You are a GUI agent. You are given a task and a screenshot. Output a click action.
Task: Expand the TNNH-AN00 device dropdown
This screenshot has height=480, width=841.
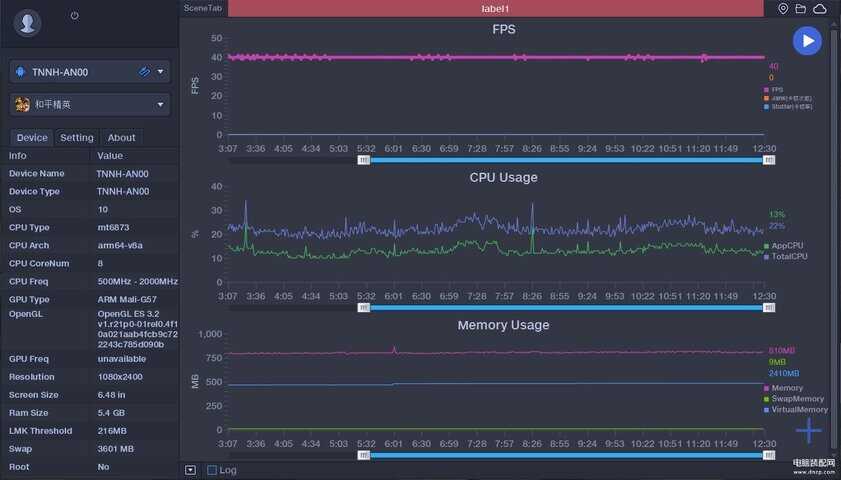click(x=161, y=72)
